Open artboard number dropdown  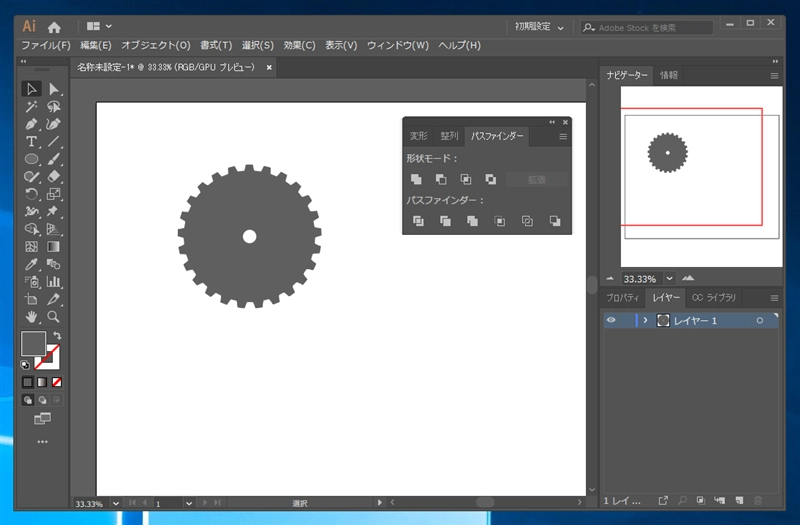(x=189, y=504)
